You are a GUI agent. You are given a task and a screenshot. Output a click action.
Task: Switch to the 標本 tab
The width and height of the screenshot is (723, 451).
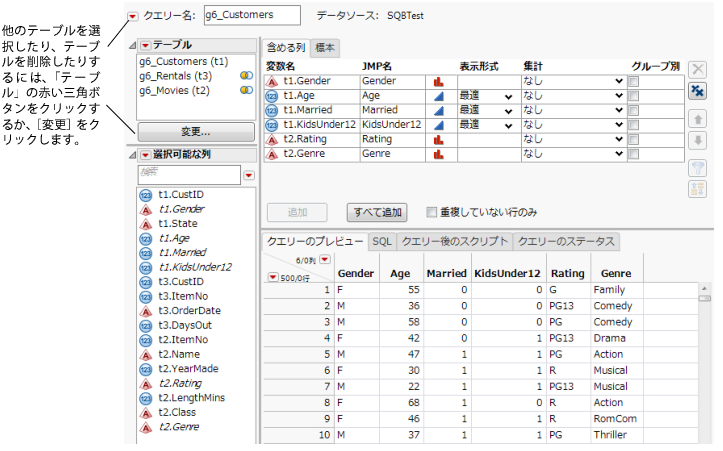click(325, 47)
